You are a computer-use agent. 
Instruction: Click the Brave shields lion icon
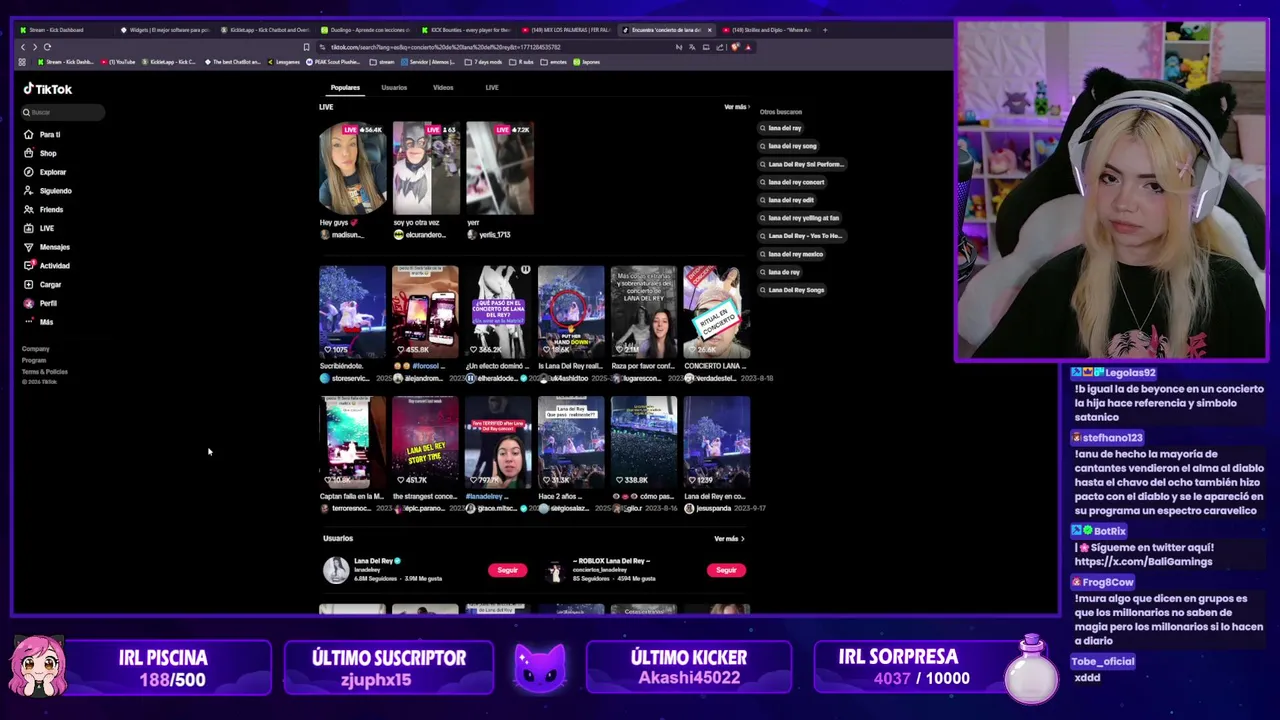(735, 47)
